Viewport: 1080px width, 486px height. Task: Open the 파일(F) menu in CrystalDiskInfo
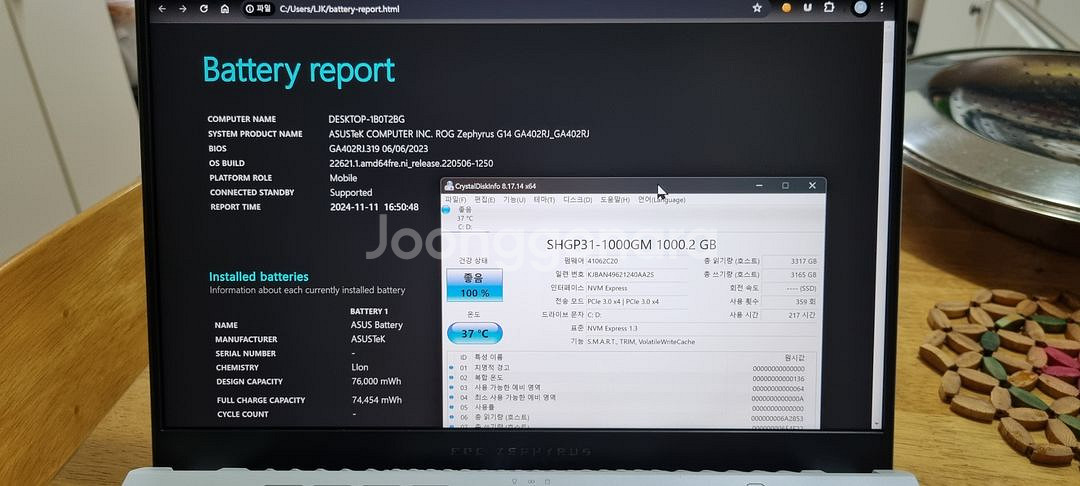pyautogui.click(x=455, y=200)
